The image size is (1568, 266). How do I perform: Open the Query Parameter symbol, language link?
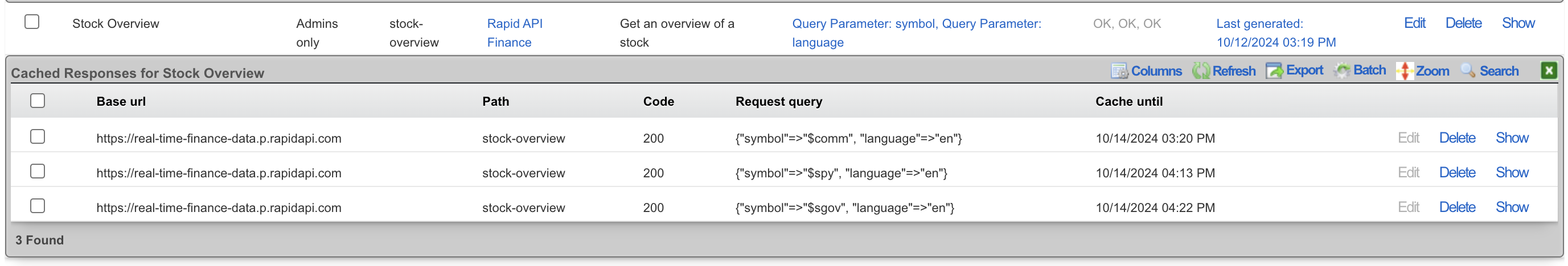pos(916,33)
